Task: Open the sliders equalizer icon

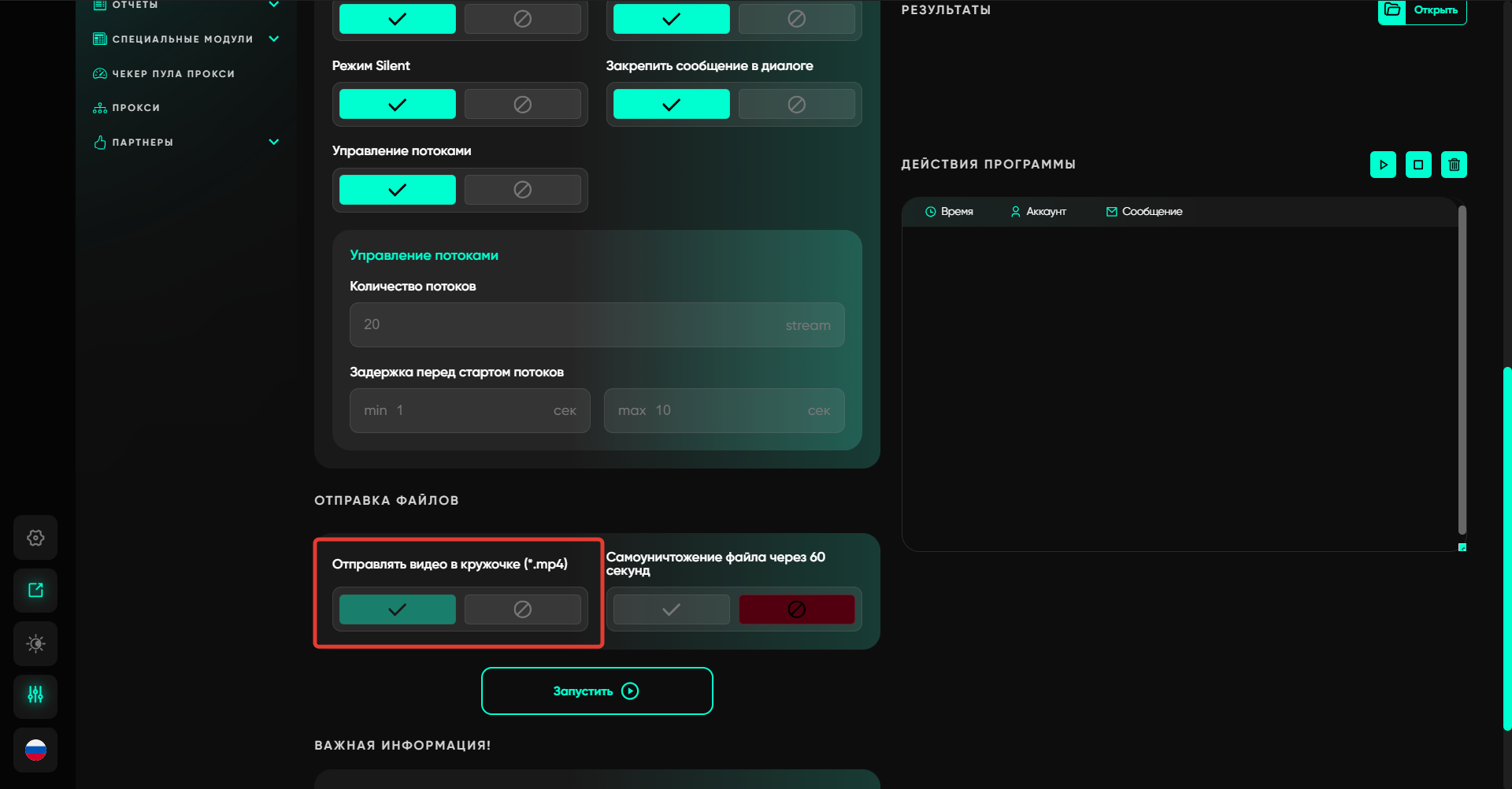Action: click(x=35, y=695)
